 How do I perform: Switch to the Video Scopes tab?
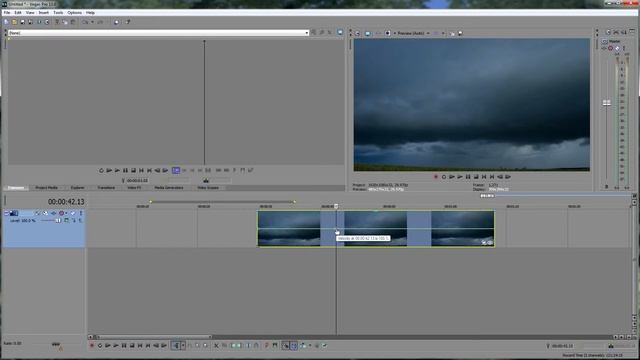pyautogui.click(x=208, y=188)
